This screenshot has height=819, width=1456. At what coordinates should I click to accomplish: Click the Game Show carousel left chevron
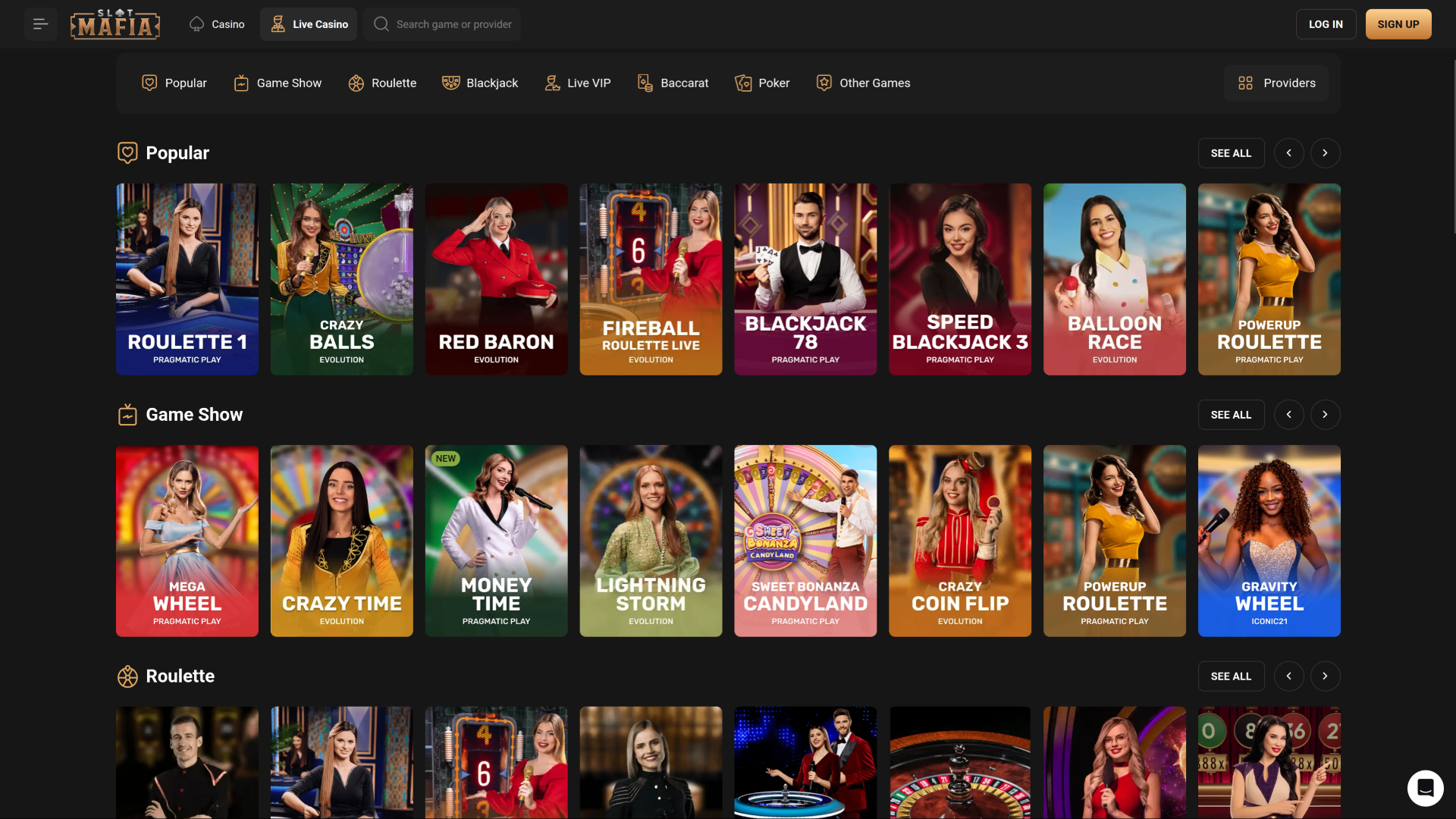click(x=1288, y=414)
